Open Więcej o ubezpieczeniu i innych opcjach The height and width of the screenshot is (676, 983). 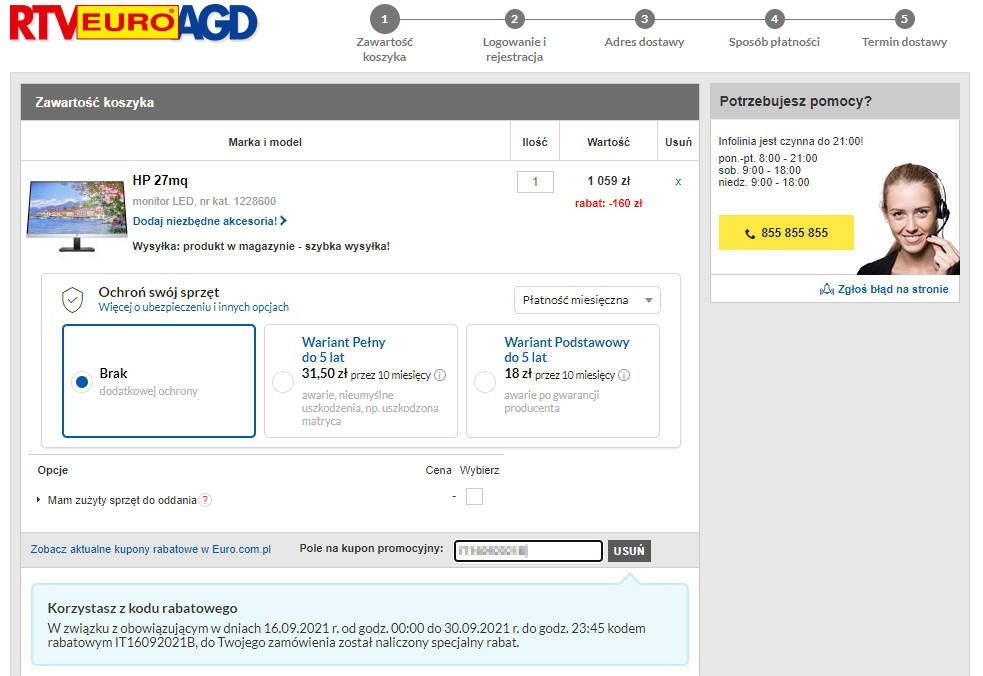click(x=194, y=307)
